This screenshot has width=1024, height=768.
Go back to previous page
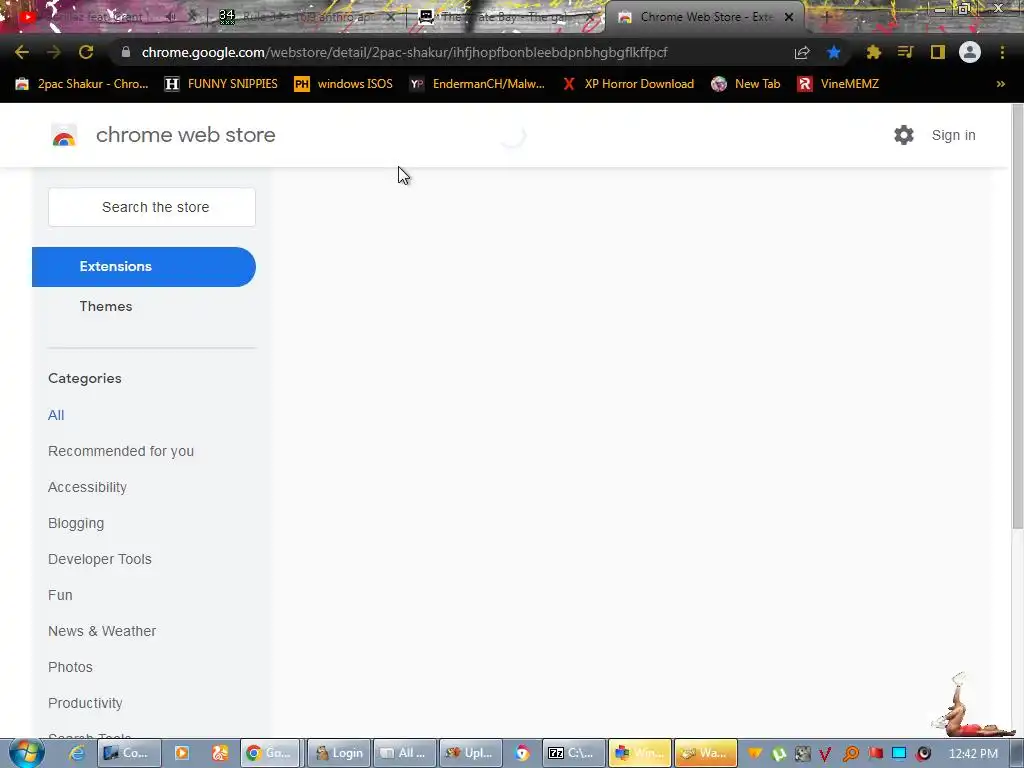click(22, 52)
